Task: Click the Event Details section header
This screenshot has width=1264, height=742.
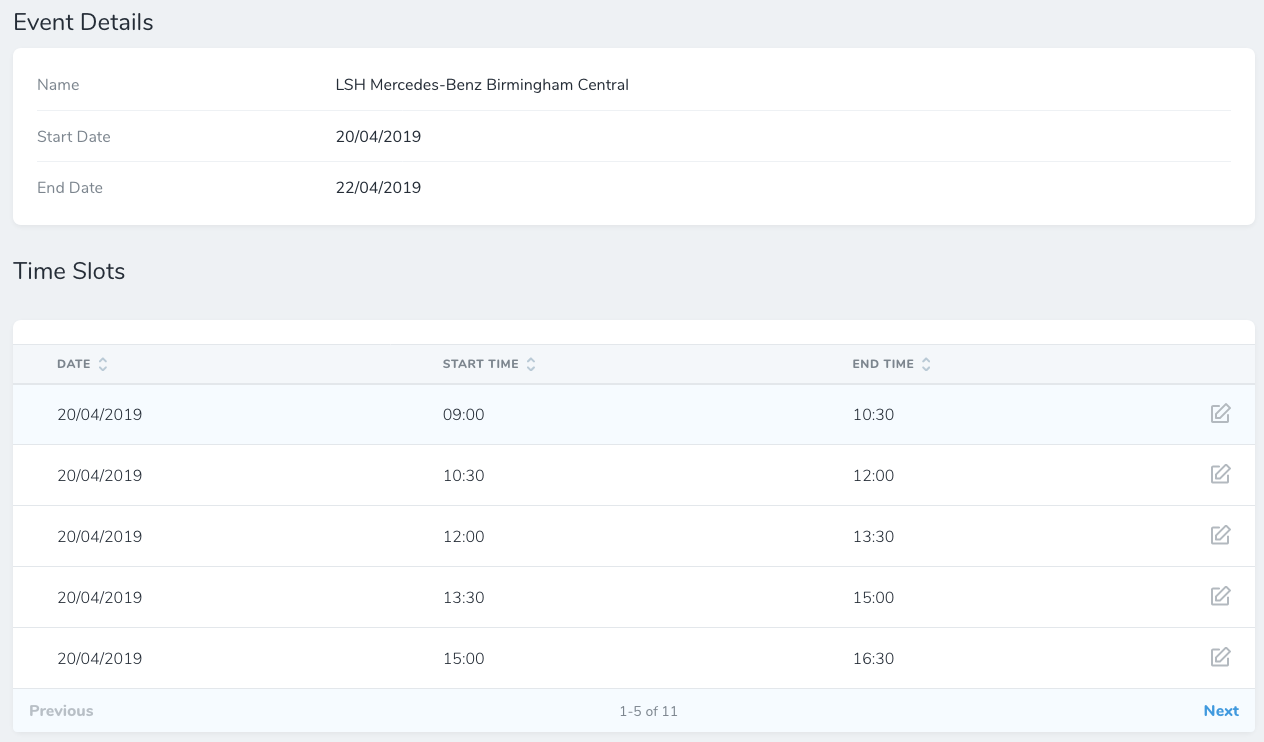Action: (83, 21)
